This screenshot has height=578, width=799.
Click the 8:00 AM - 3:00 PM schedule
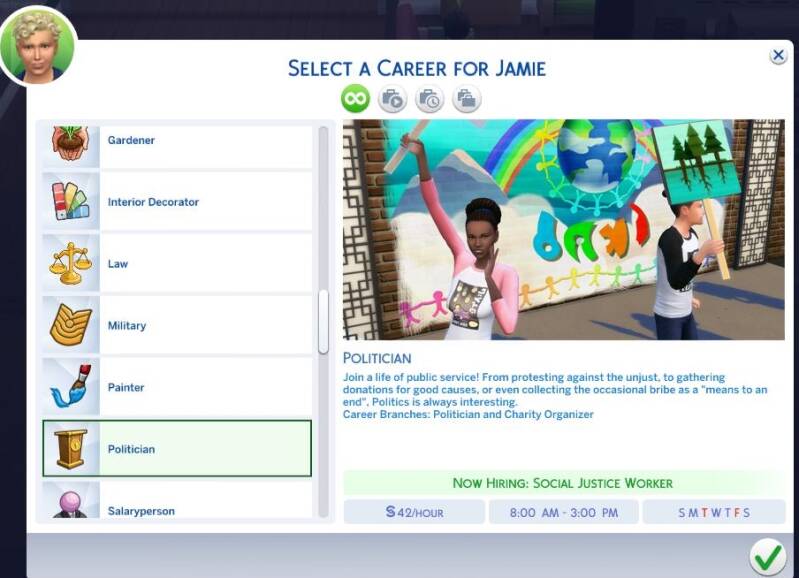tap(564, 512)
